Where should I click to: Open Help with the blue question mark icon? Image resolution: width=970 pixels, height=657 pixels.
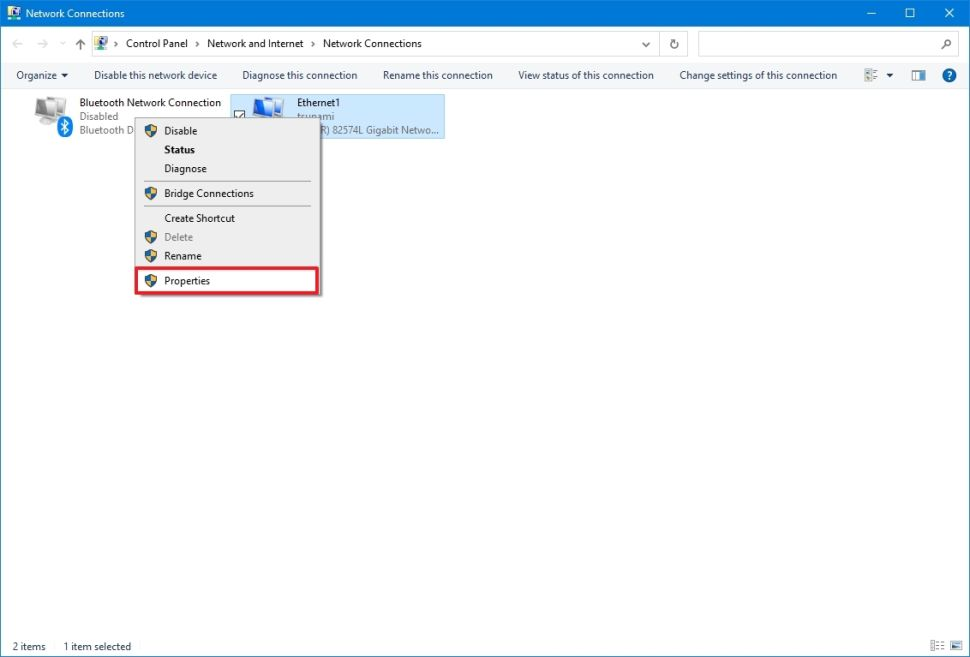point(947,75)
